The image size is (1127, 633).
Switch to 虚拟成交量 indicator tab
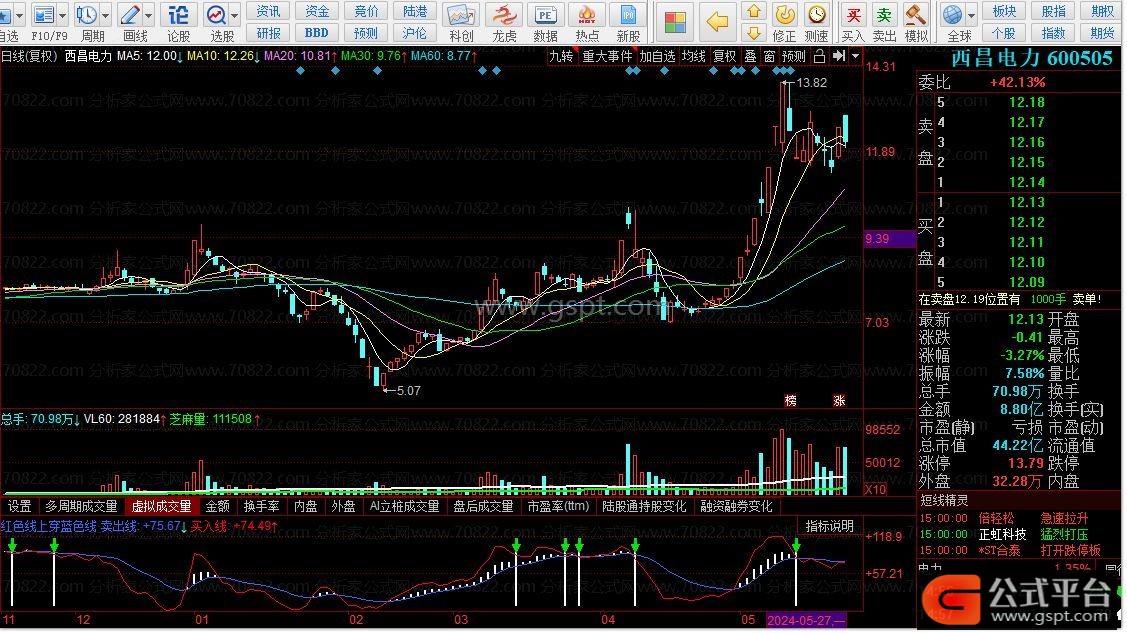[x=162, y=507]
